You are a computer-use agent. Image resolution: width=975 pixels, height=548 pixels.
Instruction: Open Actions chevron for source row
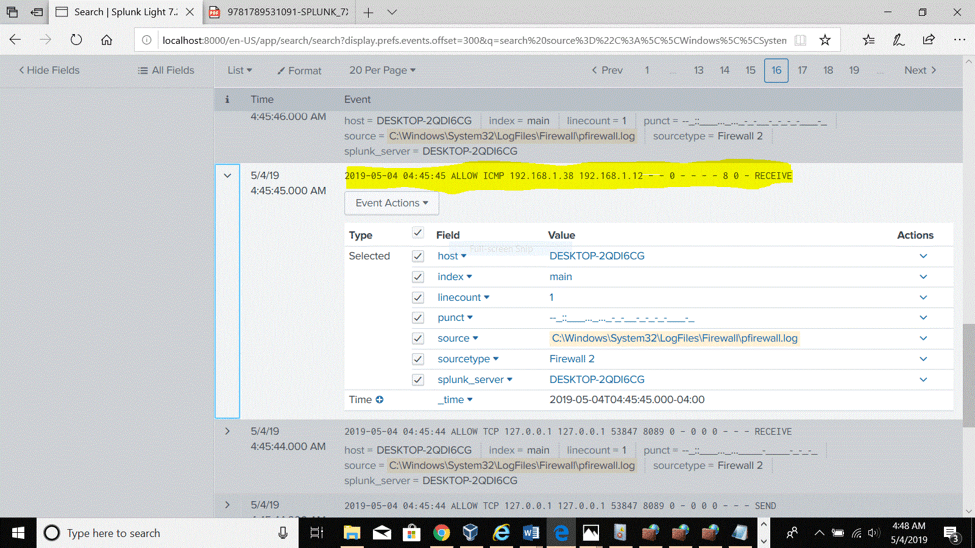pyautogui.click(x=923, y=338)
